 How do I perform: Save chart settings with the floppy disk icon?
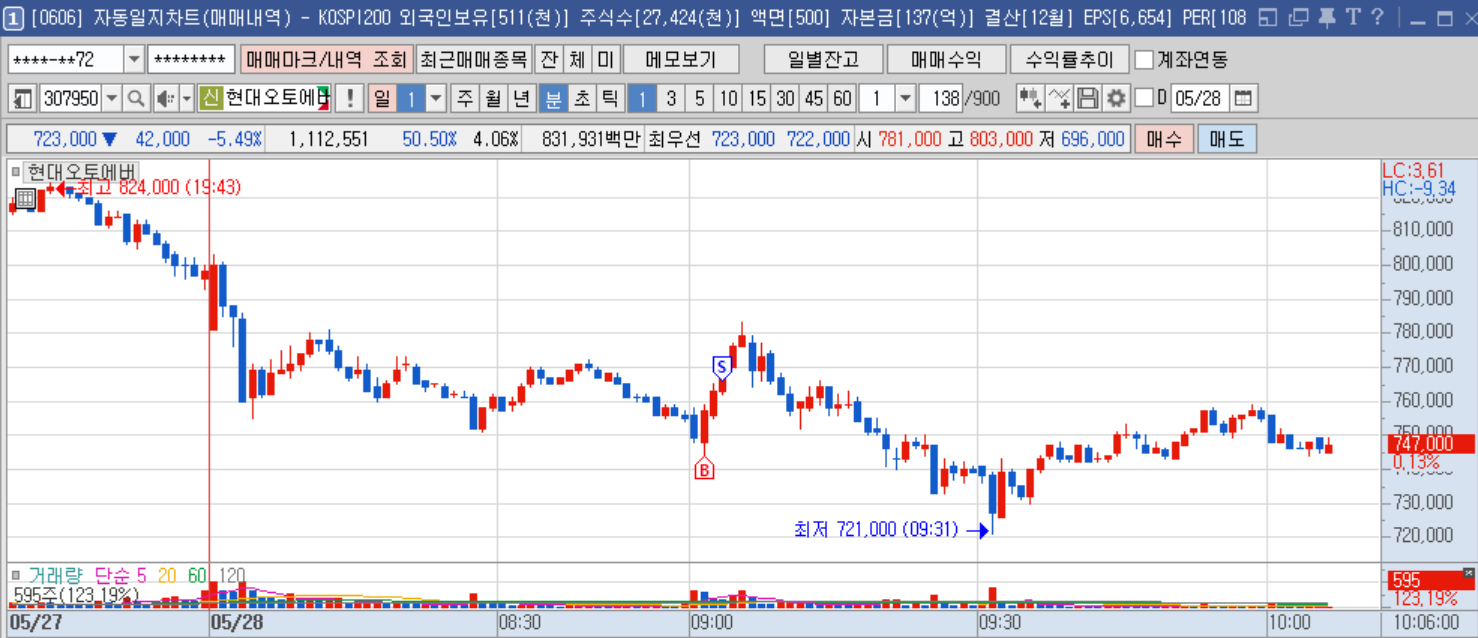coord(1088,98)
